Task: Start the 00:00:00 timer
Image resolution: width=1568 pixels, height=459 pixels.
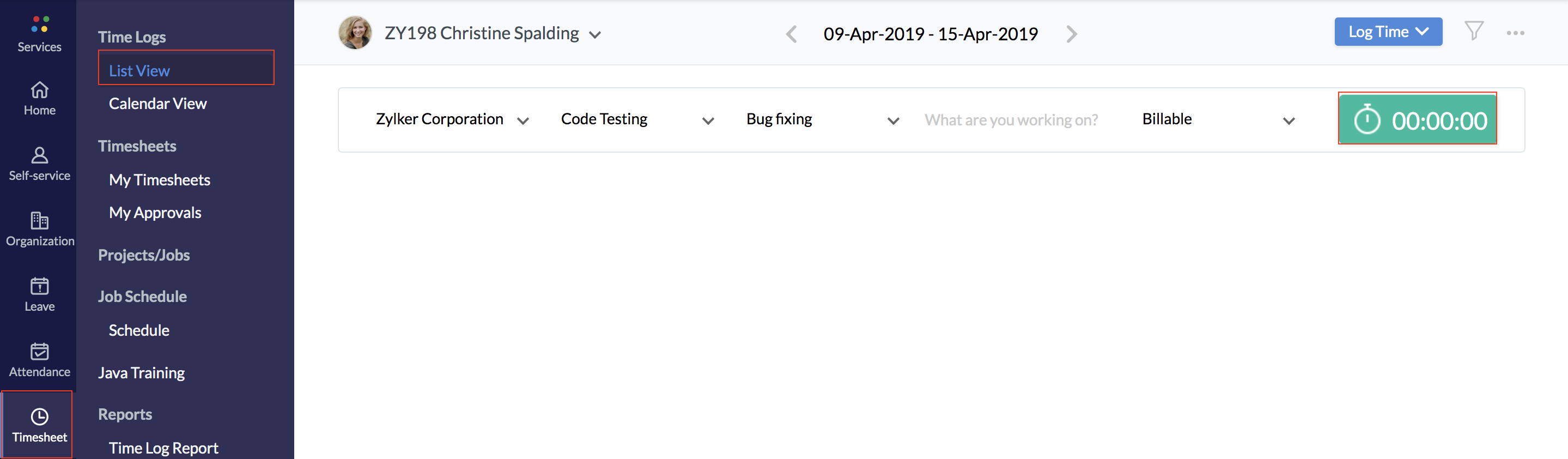Action: (x=1417, y=120)
